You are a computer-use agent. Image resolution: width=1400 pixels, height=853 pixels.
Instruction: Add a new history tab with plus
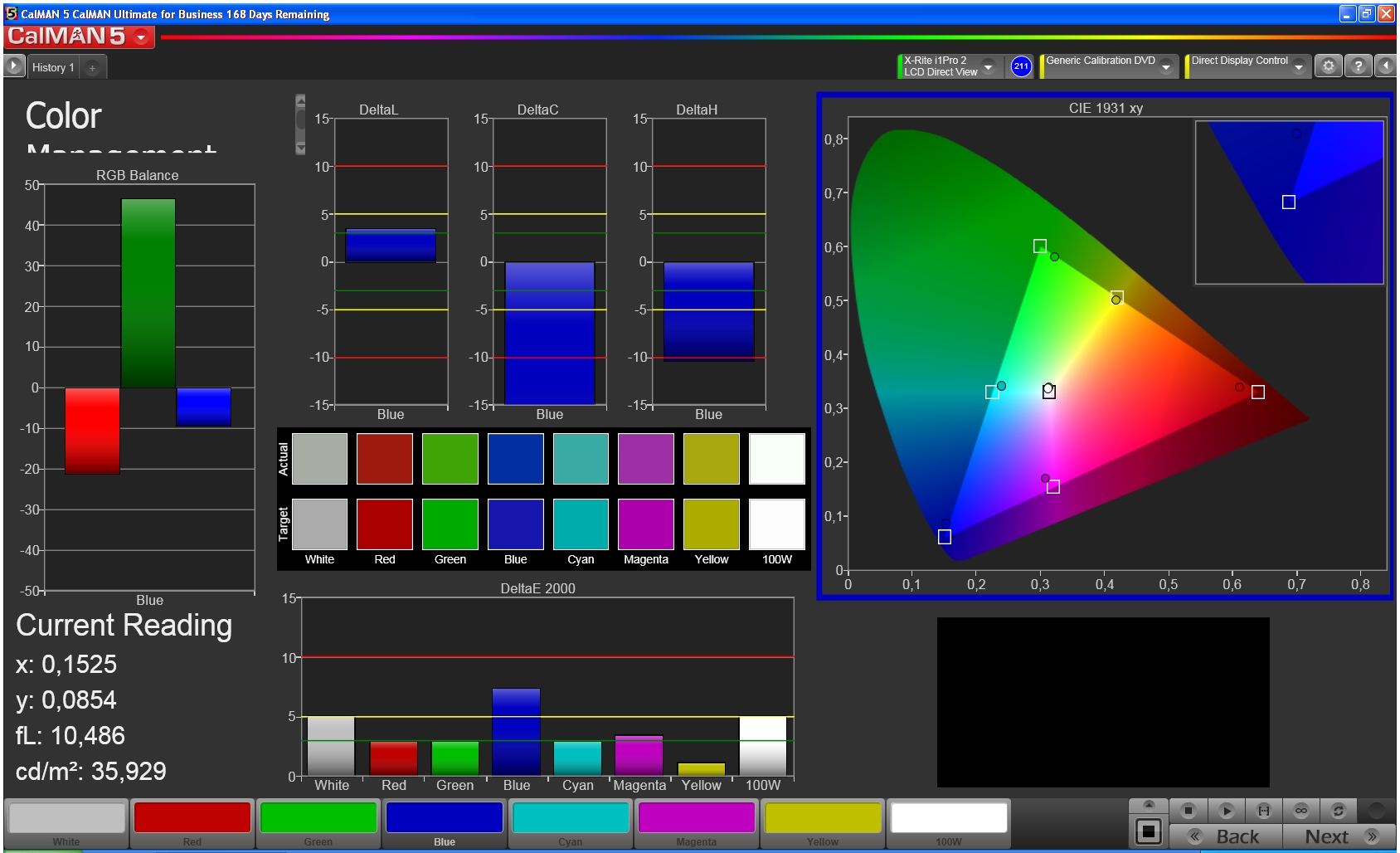point(92,68)
